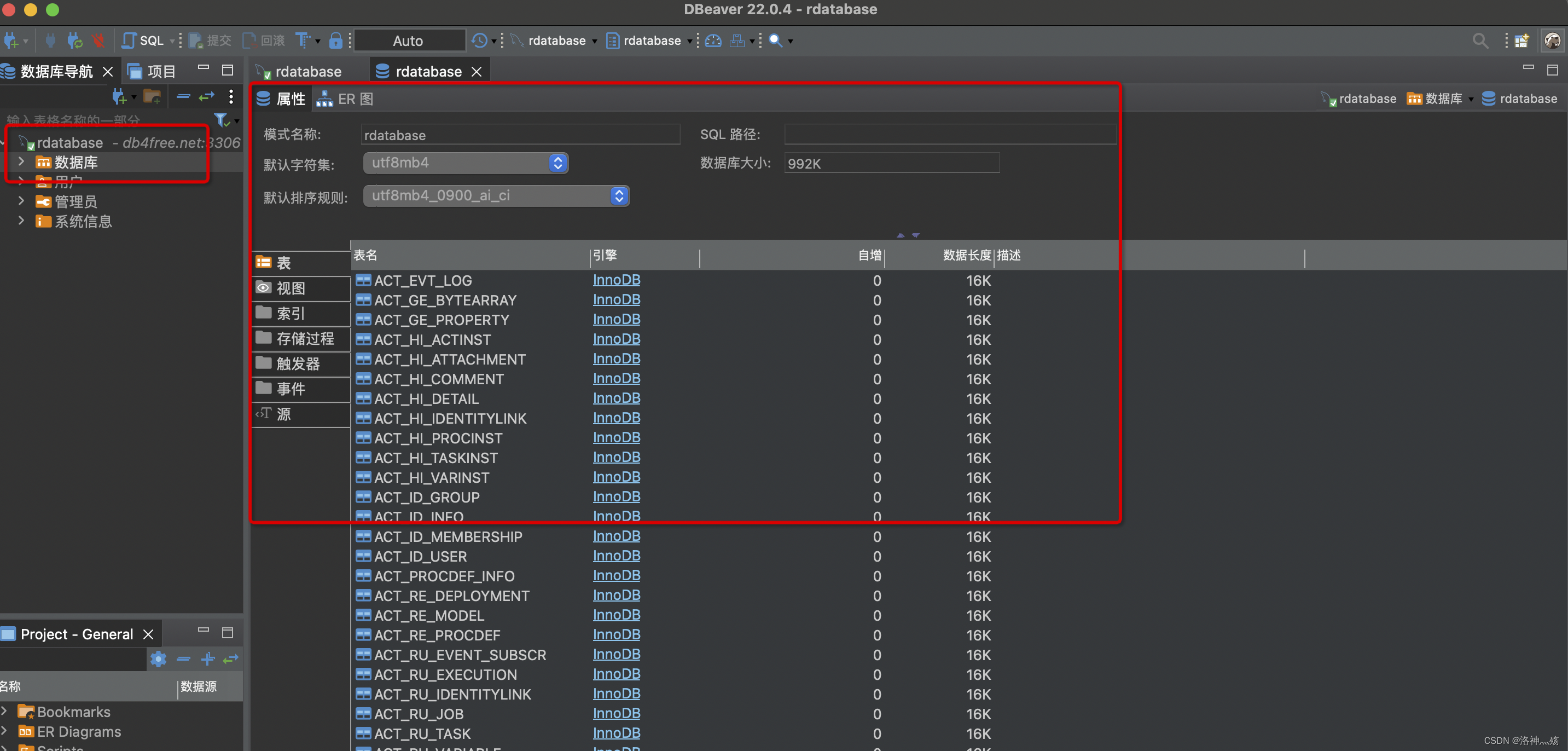1568x751 pixels.
Task: Click Project panel Expand All plus icon
Action: click(x=207, y=658)
